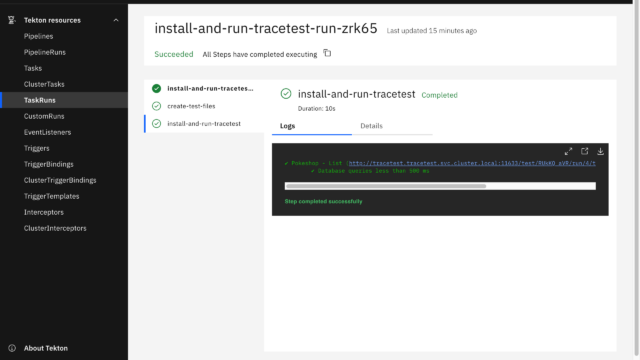This screenshot has width=640, height=360.
Task: Open TriggerTemplates in the sidebar
Action: tap(51, 196)
